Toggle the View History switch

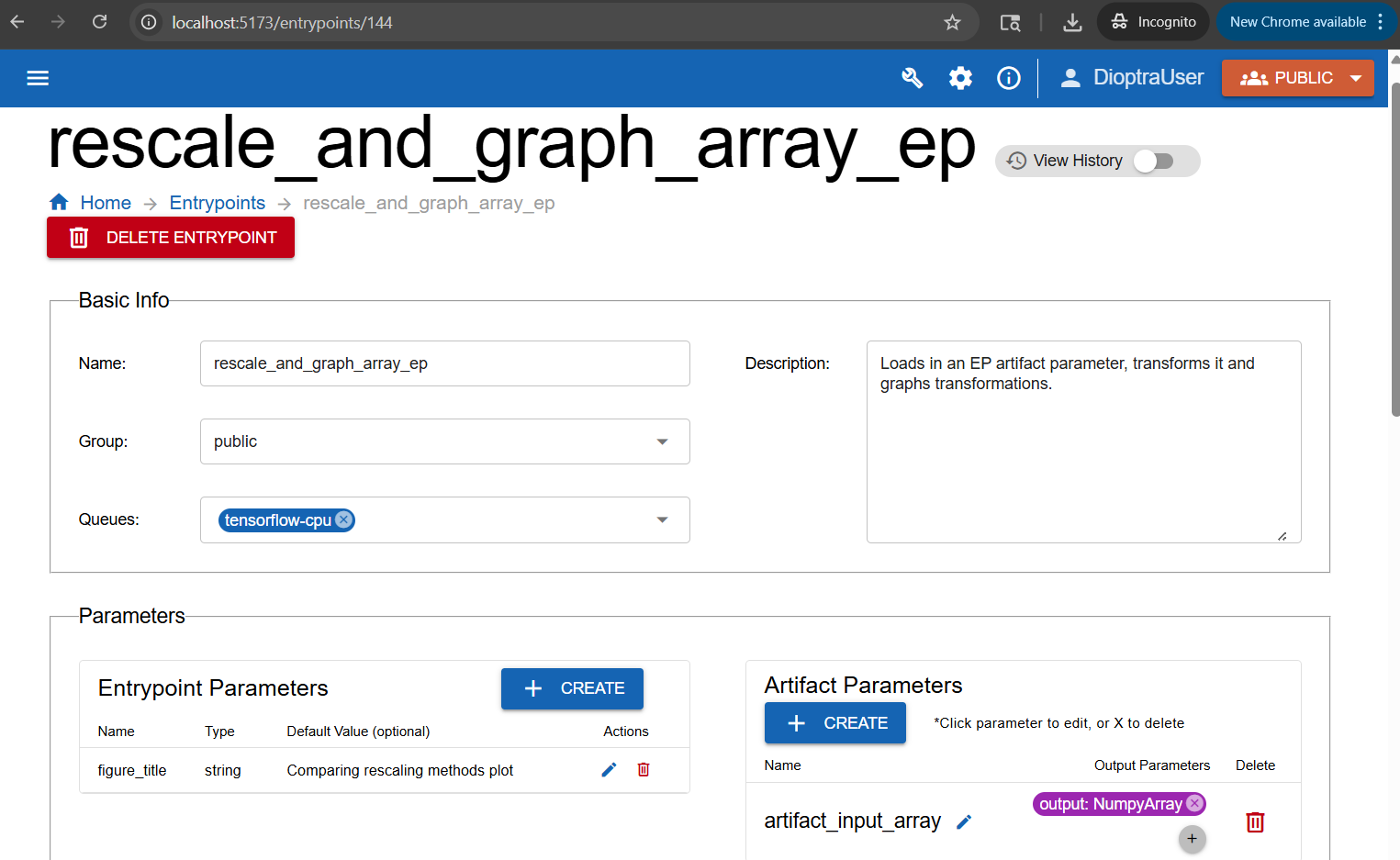[1154, 161]
